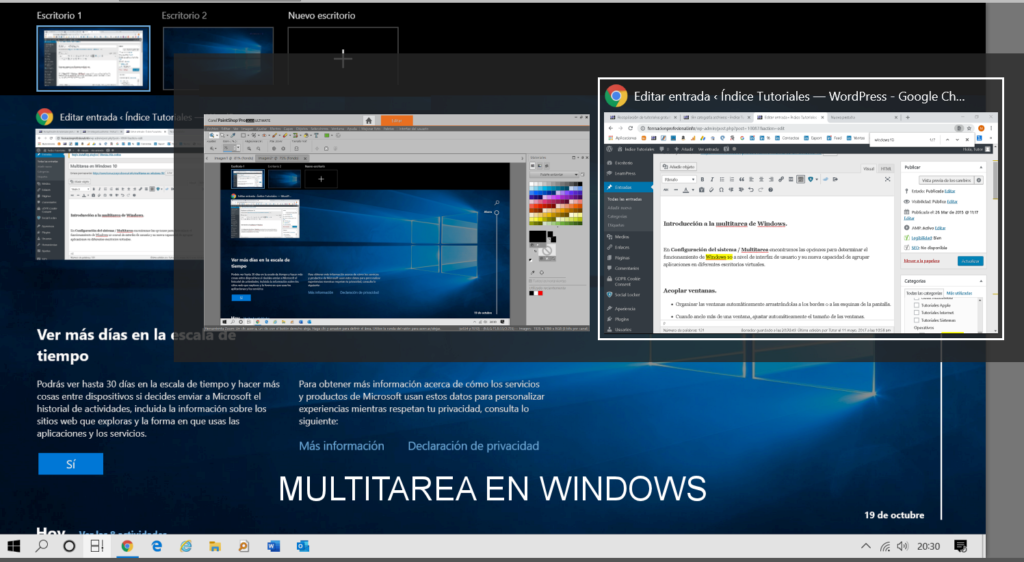Click the Chrome reload button
Image resolution: width=1024 pixels, height=562 pixels.
tap(630, 129)
